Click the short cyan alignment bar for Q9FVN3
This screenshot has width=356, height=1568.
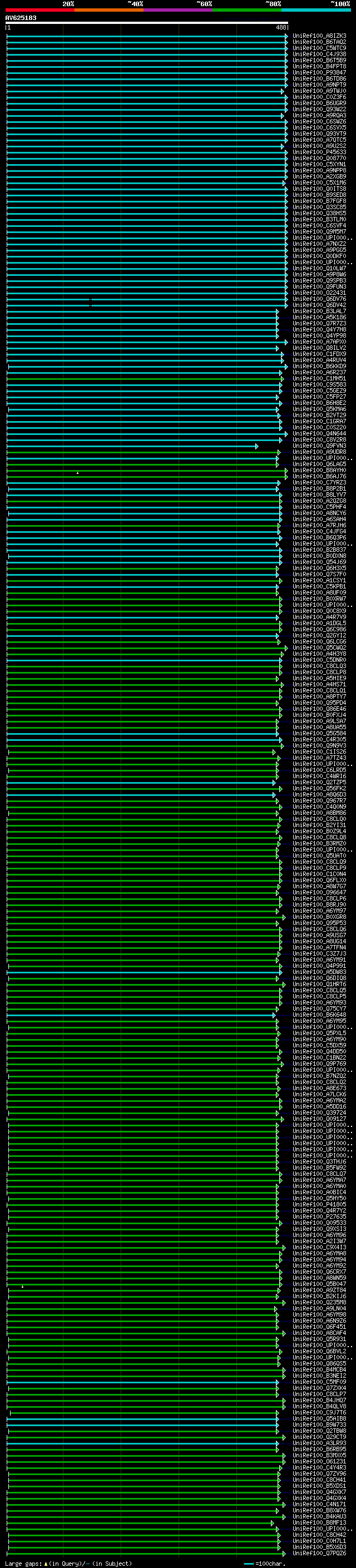[132, 446]
